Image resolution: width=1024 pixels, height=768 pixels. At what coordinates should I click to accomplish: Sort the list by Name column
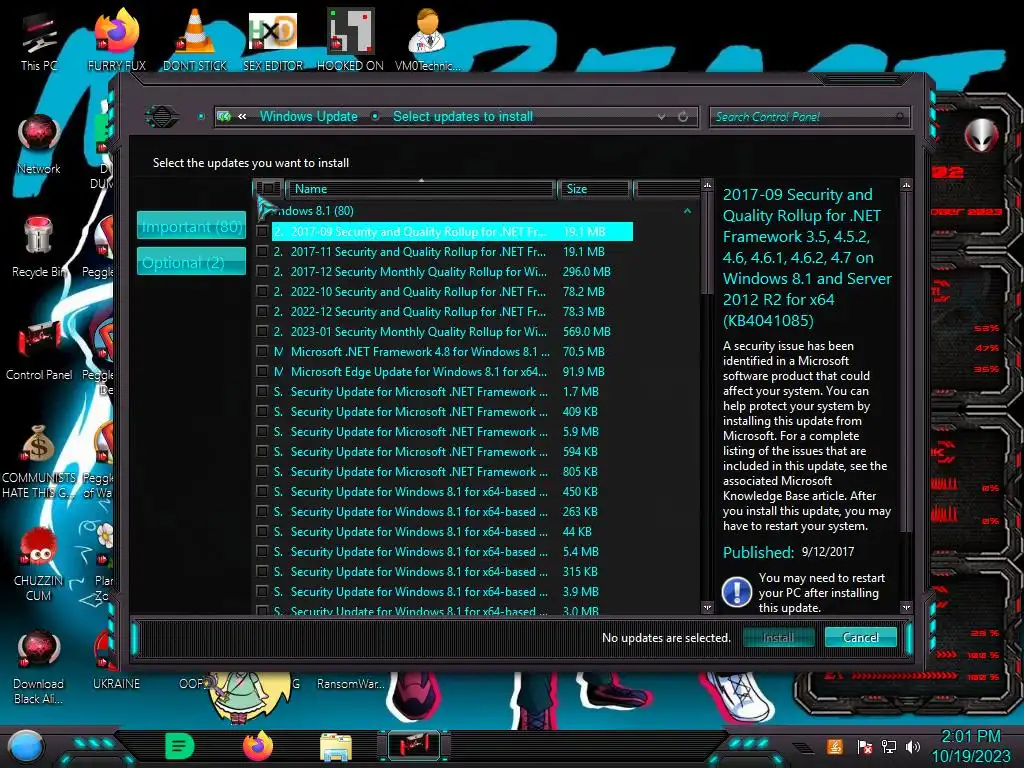(x=421, y=189)
